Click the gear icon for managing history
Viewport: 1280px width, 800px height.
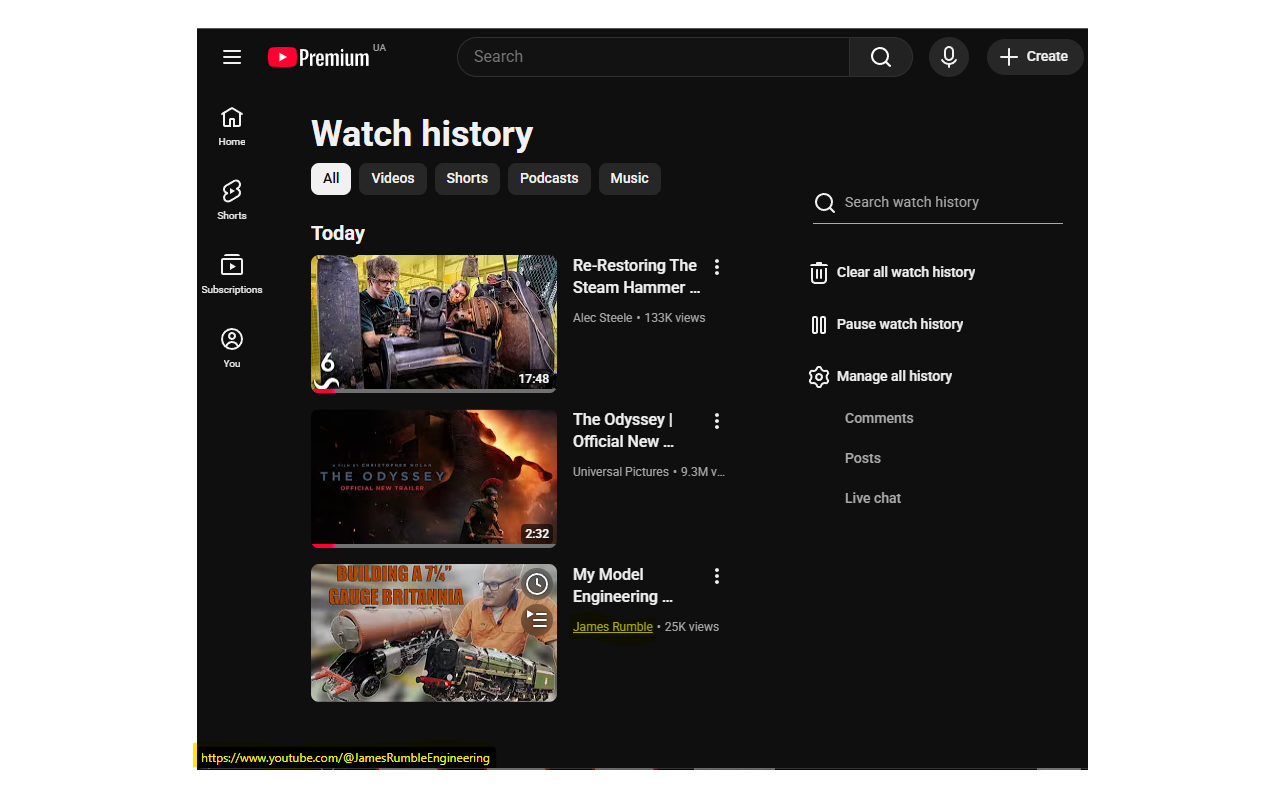click(x=819, y=377)
